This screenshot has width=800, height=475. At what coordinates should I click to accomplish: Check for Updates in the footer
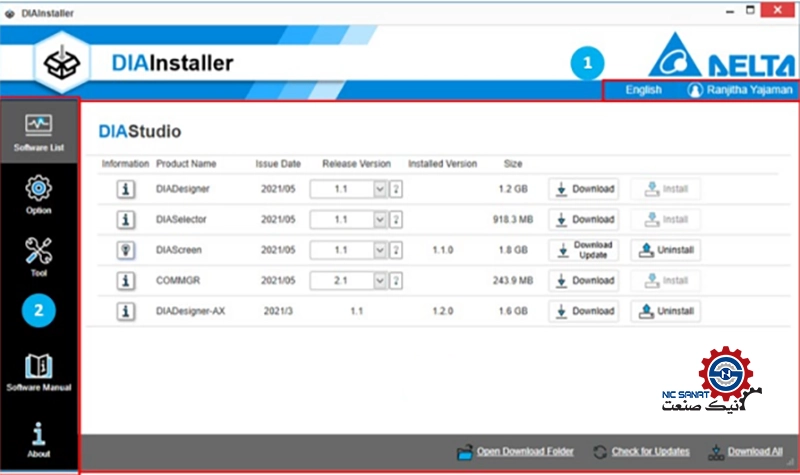(x=641, y=451)
